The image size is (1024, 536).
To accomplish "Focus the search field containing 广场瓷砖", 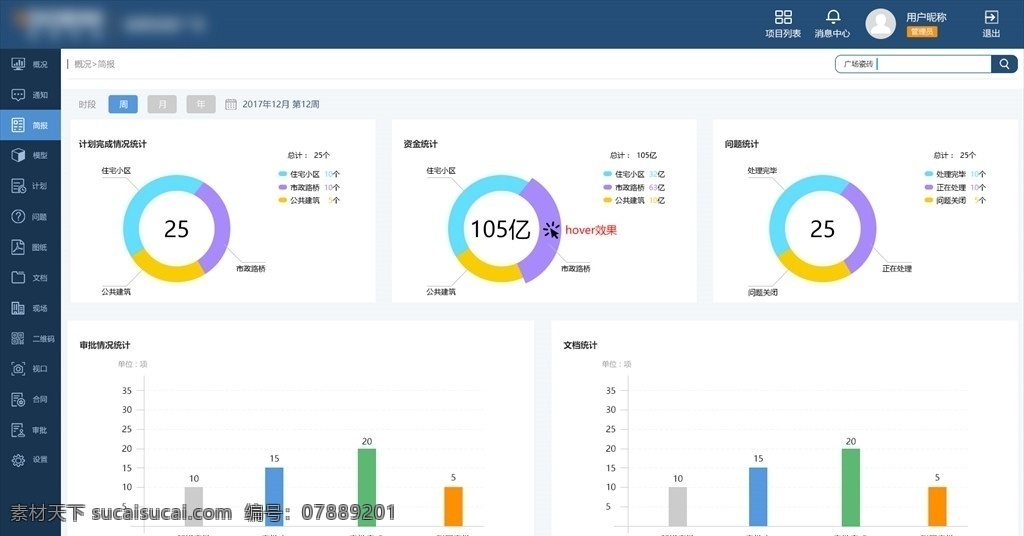I will (x=913, y=64).
